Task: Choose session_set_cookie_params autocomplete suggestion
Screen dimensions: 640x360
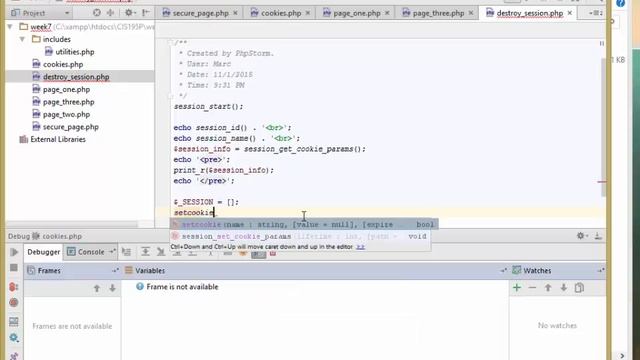Action: point(300,236)
